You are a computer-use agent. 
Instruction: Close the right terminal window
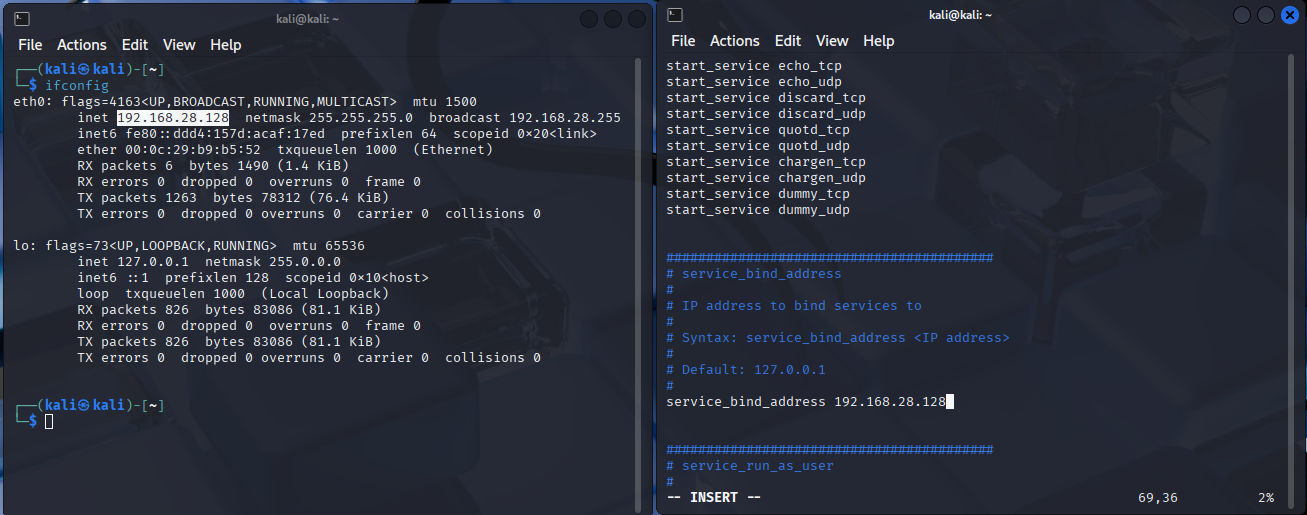click(x=1290, y=15)
